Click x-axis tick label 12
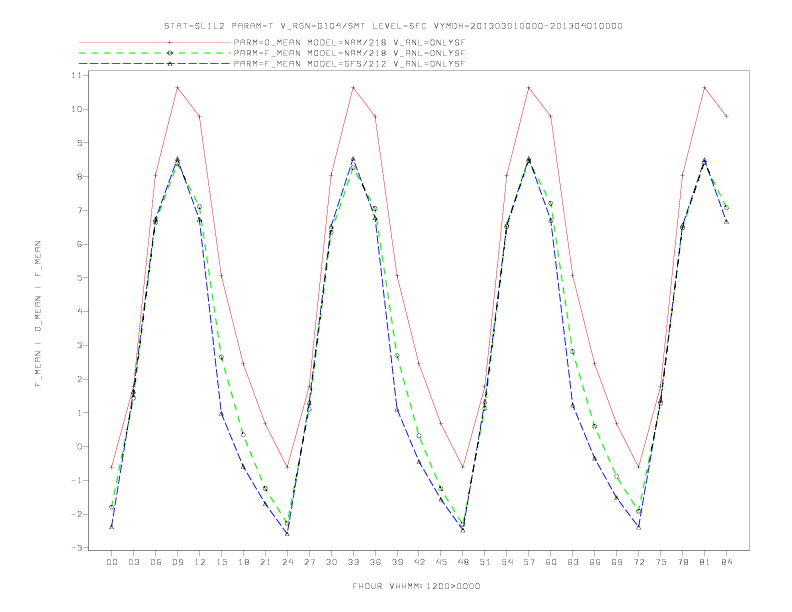 (x=200, y=562)
